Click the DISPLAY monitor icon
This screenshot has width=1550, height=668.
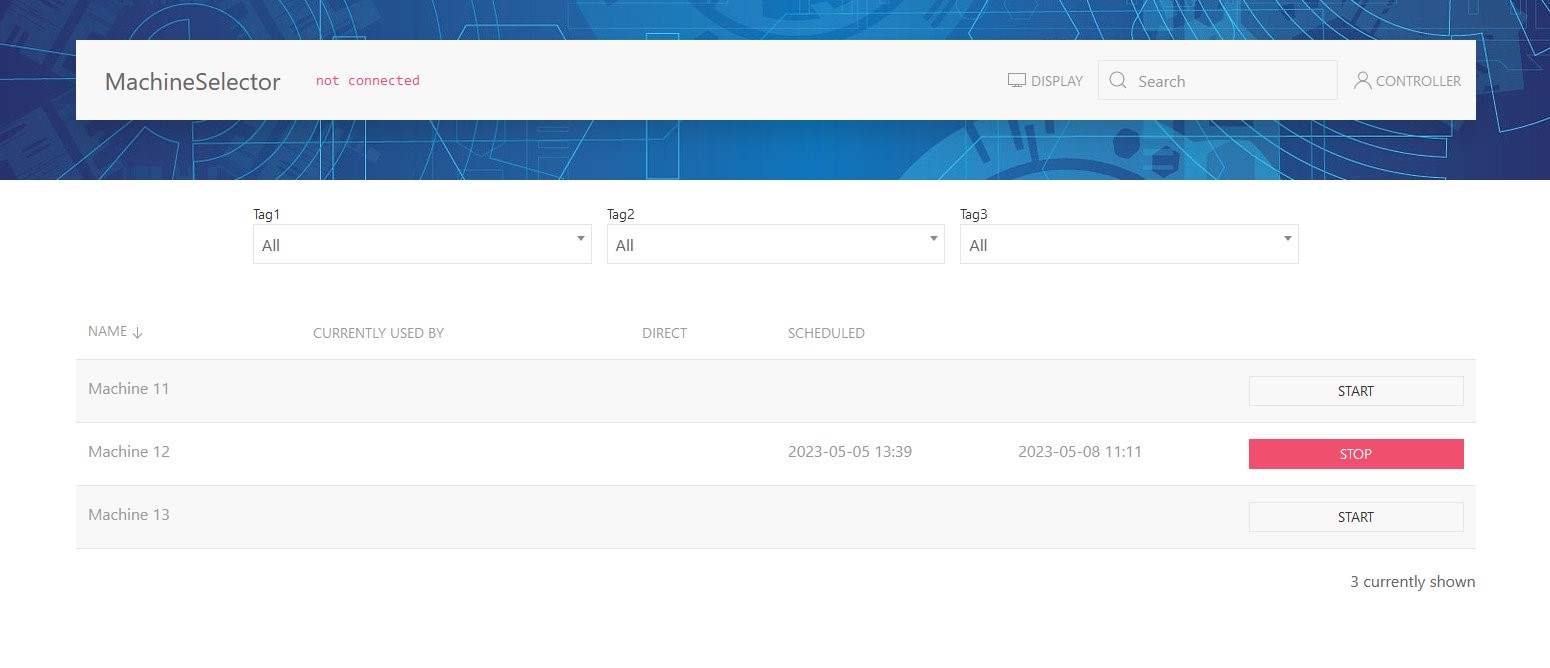[1017, 81]
